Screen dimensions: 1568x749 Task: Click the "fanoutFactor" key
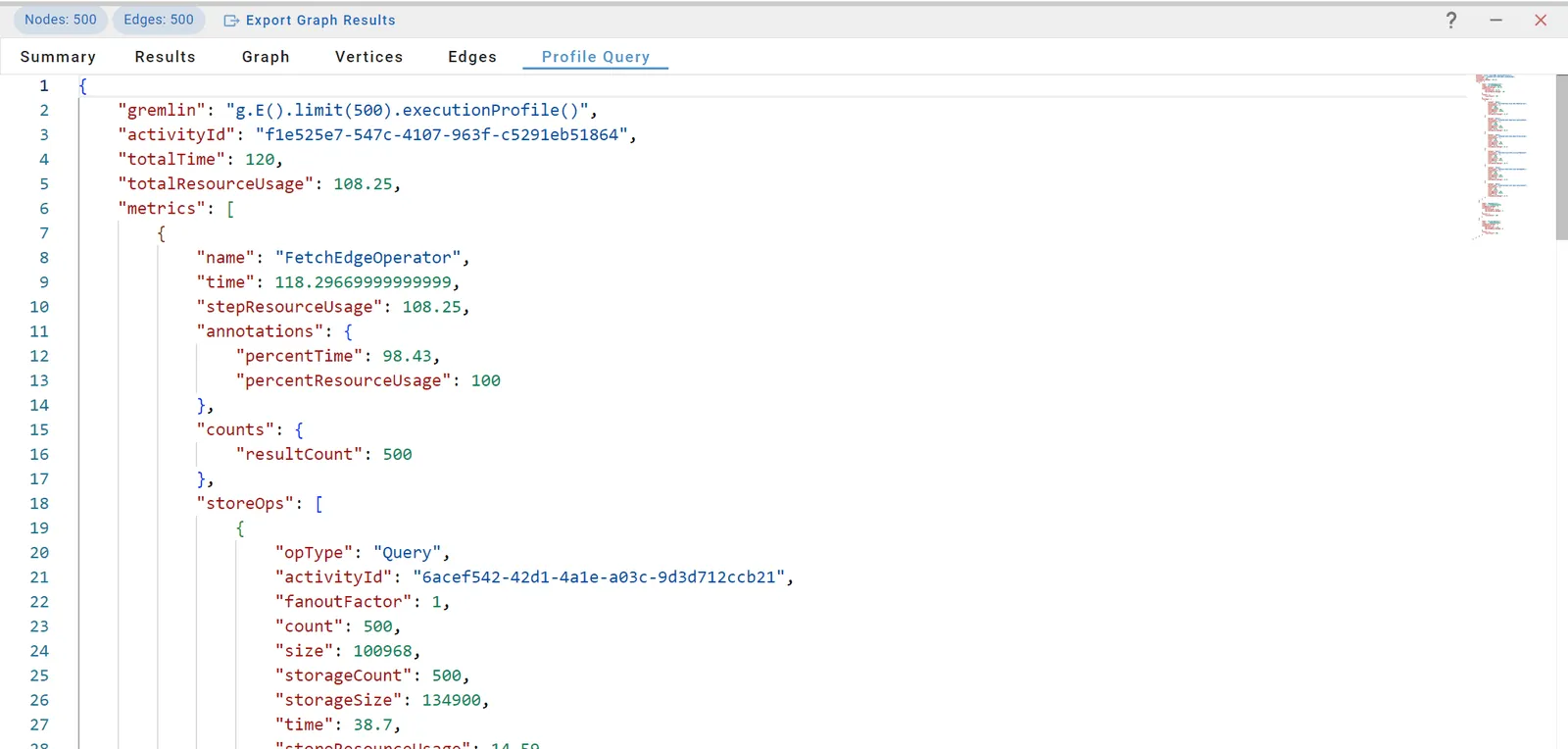343,601
